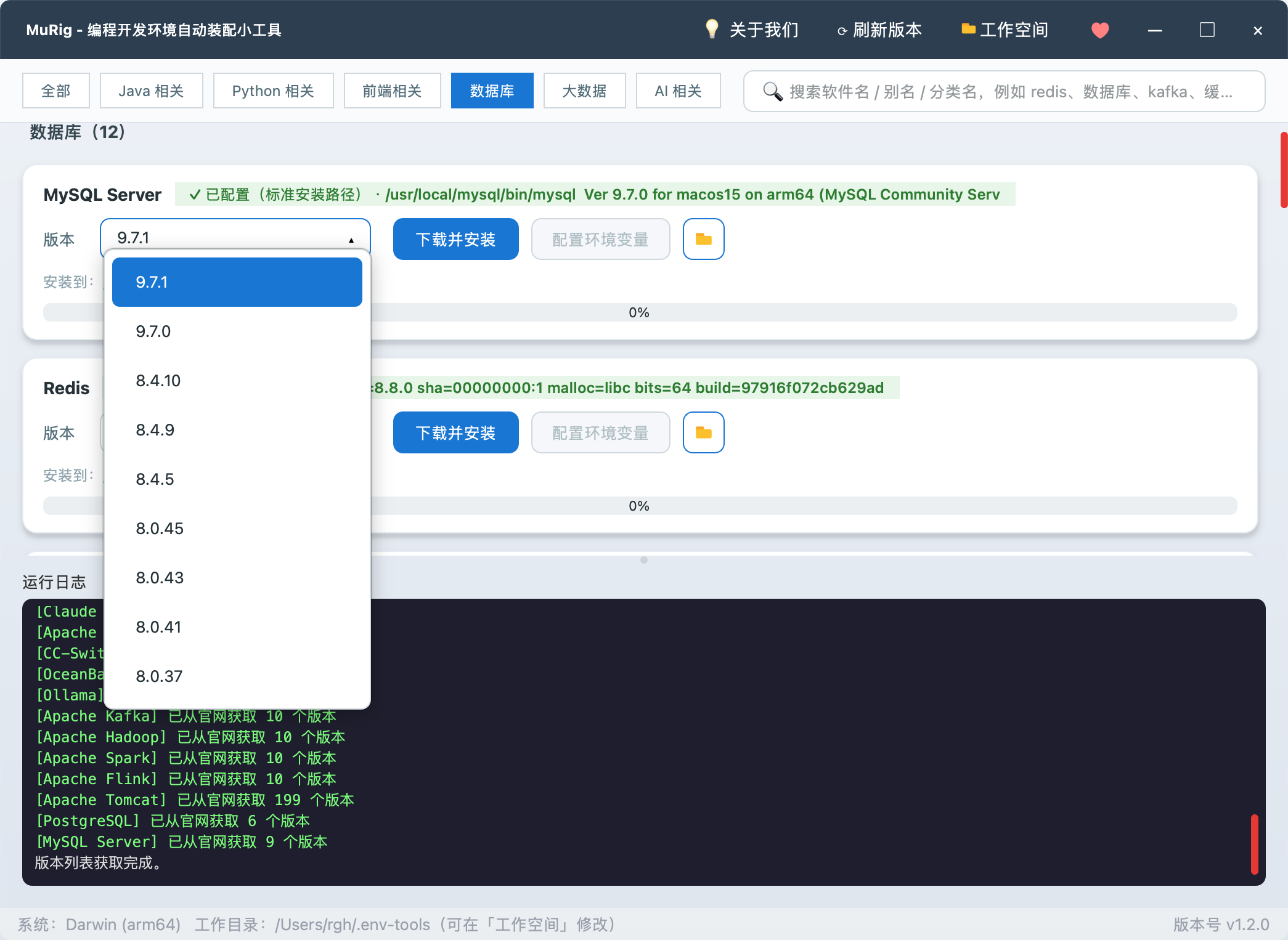
Task: Go to the 大数据 tab
Action: [x=584, y=91]
